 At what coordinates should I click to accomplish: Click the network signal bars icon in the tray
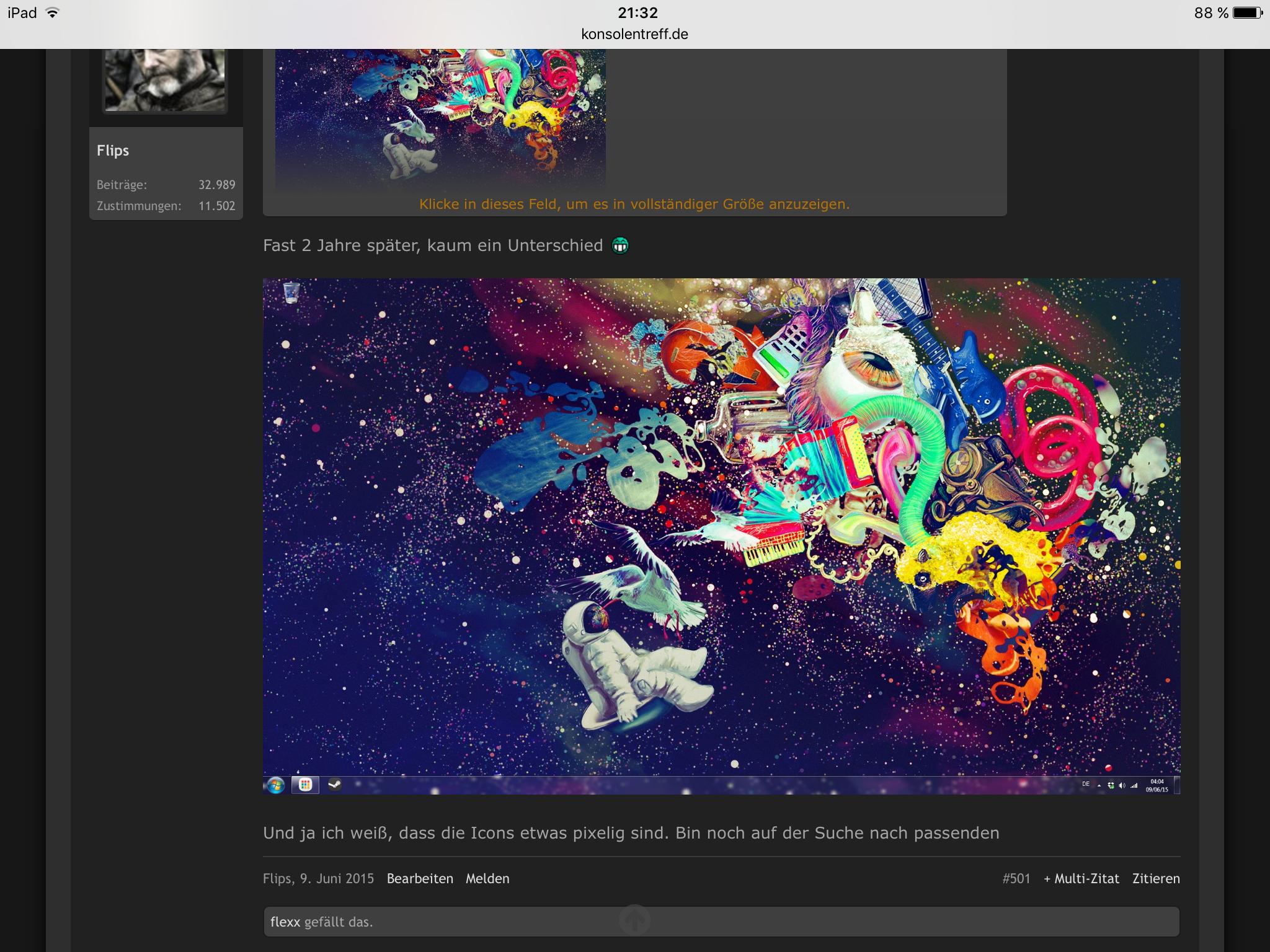pos(1134,785)
